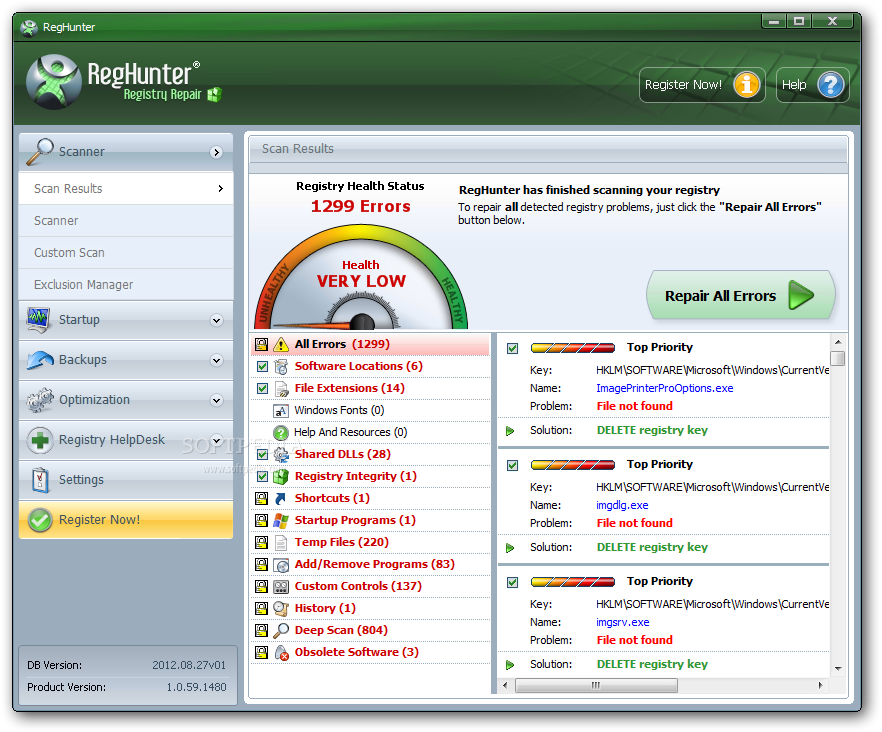Viewport: 882px width, 732px height.
Task: Click the yellow Register Now! sidebar button
Action: [126, 520]
